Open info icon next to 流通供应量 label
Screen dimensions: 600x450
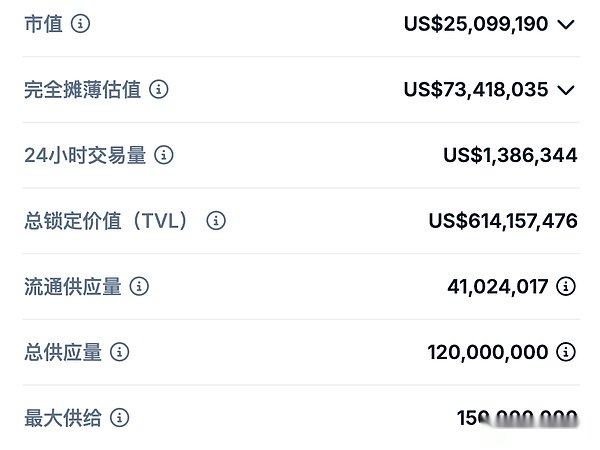139,286
